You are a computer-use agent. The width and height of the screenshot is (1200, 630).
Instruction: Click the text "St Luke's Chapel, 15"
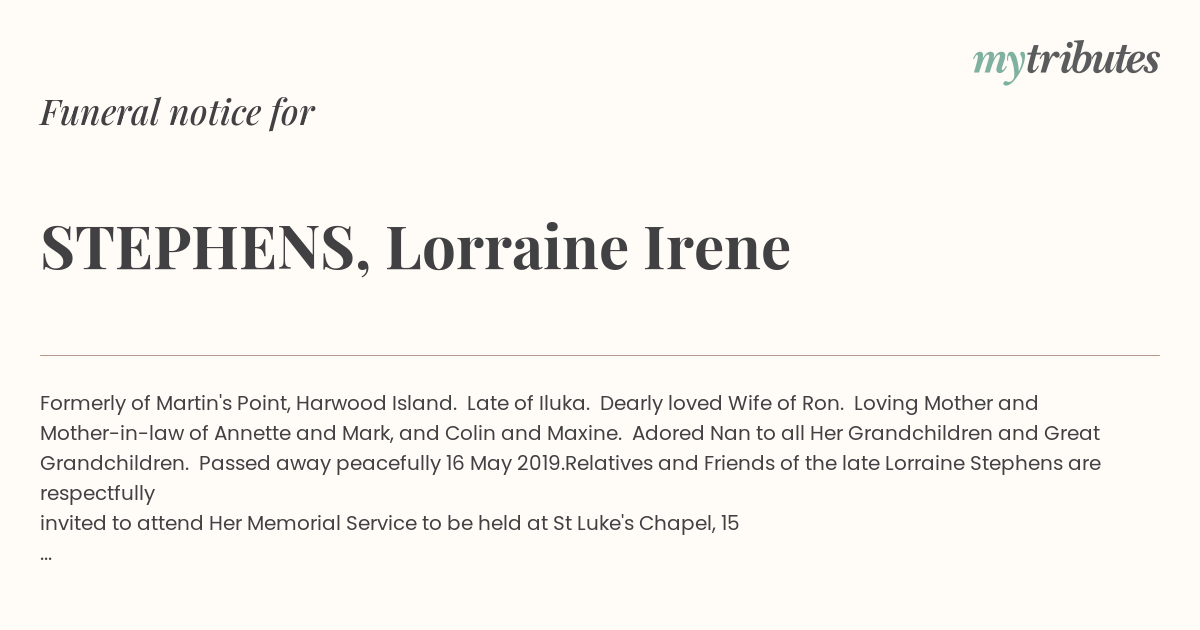click(x=646, y=524)
